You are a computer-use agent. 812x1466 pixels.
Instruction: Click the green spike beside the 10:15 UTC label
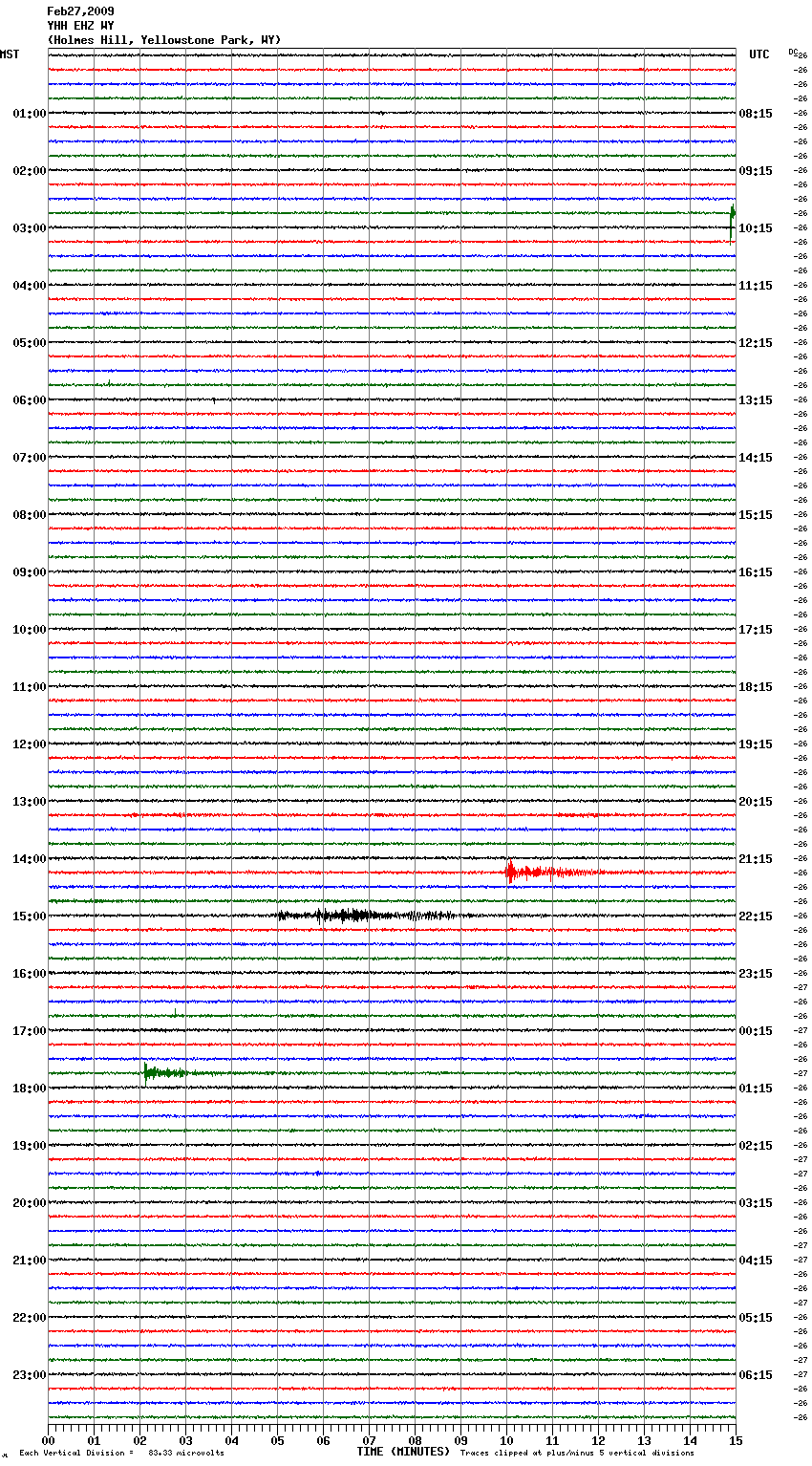[732, 223]
